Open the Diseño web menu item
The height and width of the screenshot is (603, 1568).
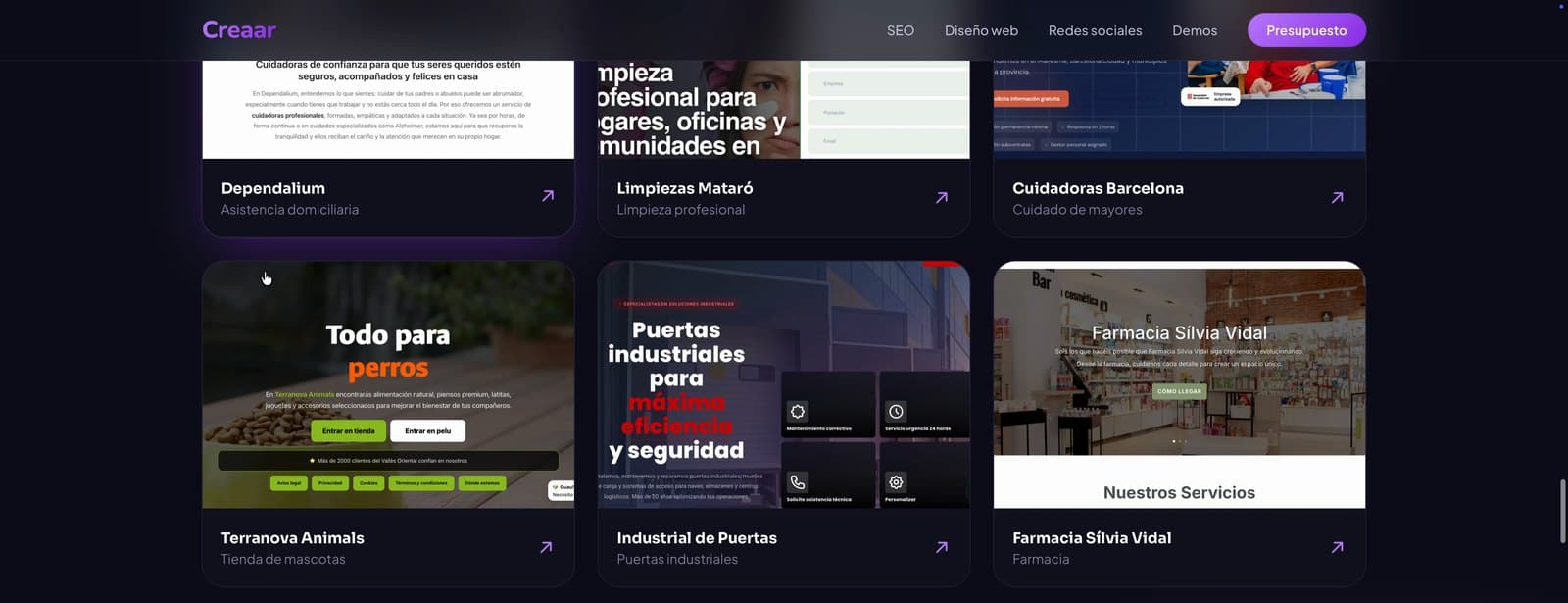[981, 30]
